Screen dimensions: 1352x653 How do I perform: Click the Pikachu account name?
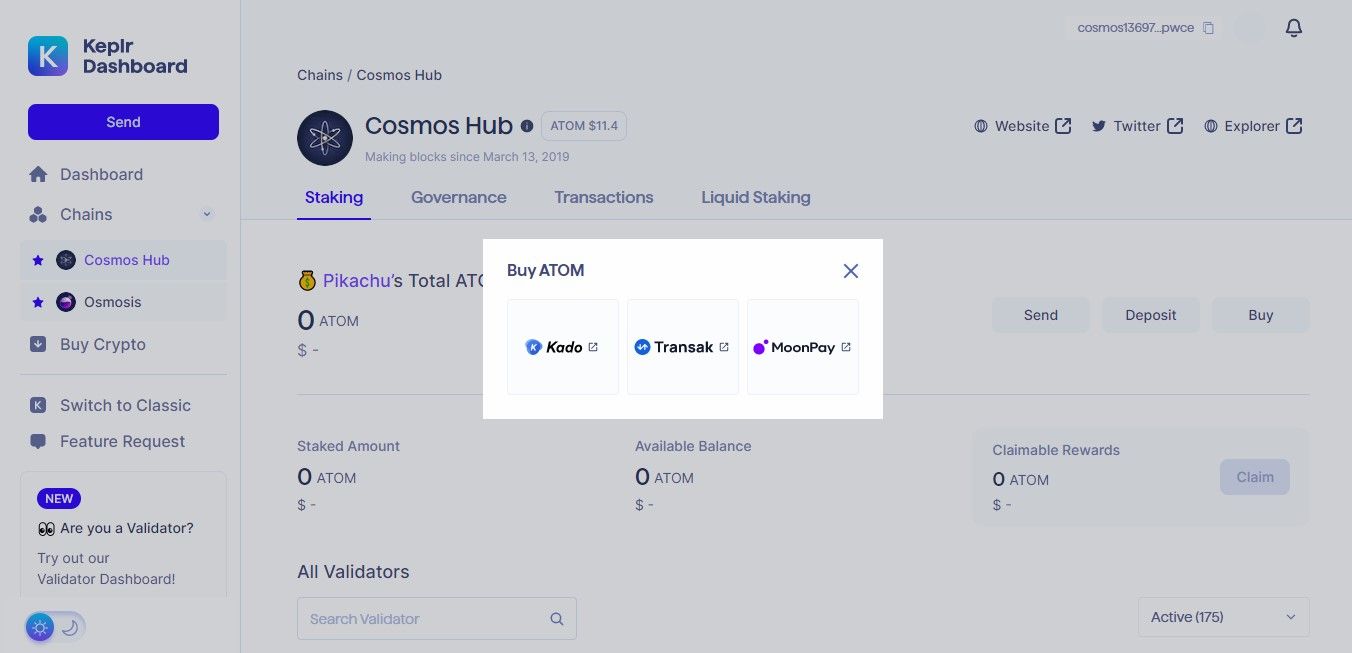(357, 281)
